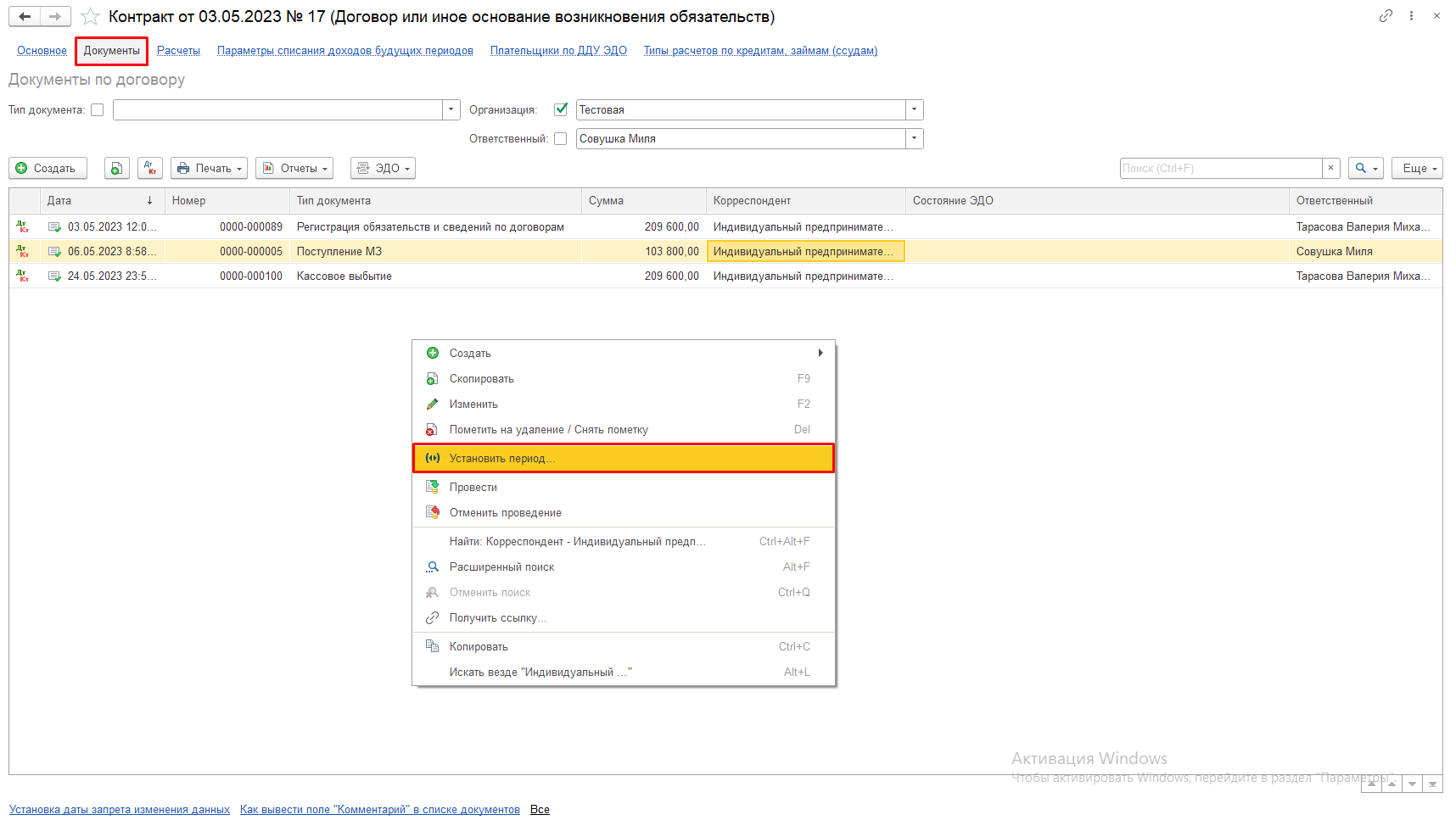The width and height of the screenshot is (1456, 826).
Task: Choose Найти: Корреспондент menu entry
Action: [x=624, y=541]
